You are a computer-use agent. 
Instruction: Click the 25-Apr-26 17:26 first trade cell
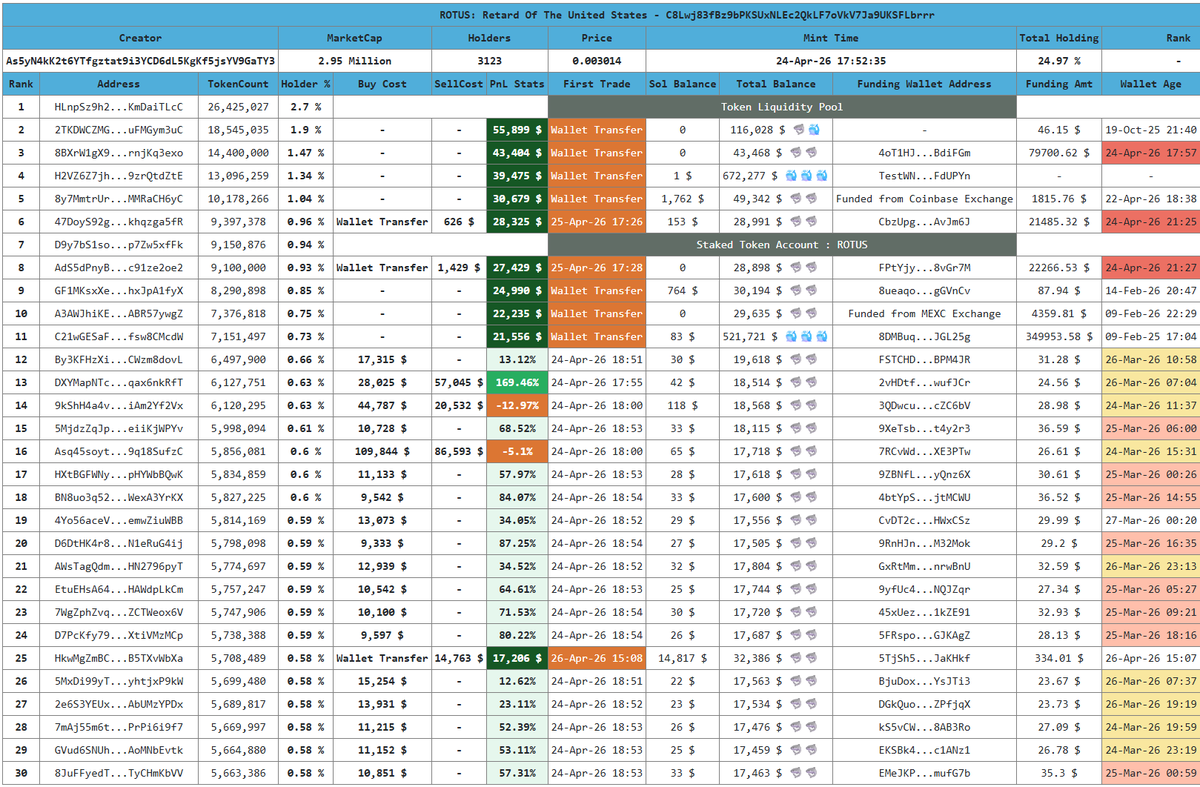click(597, 222)
